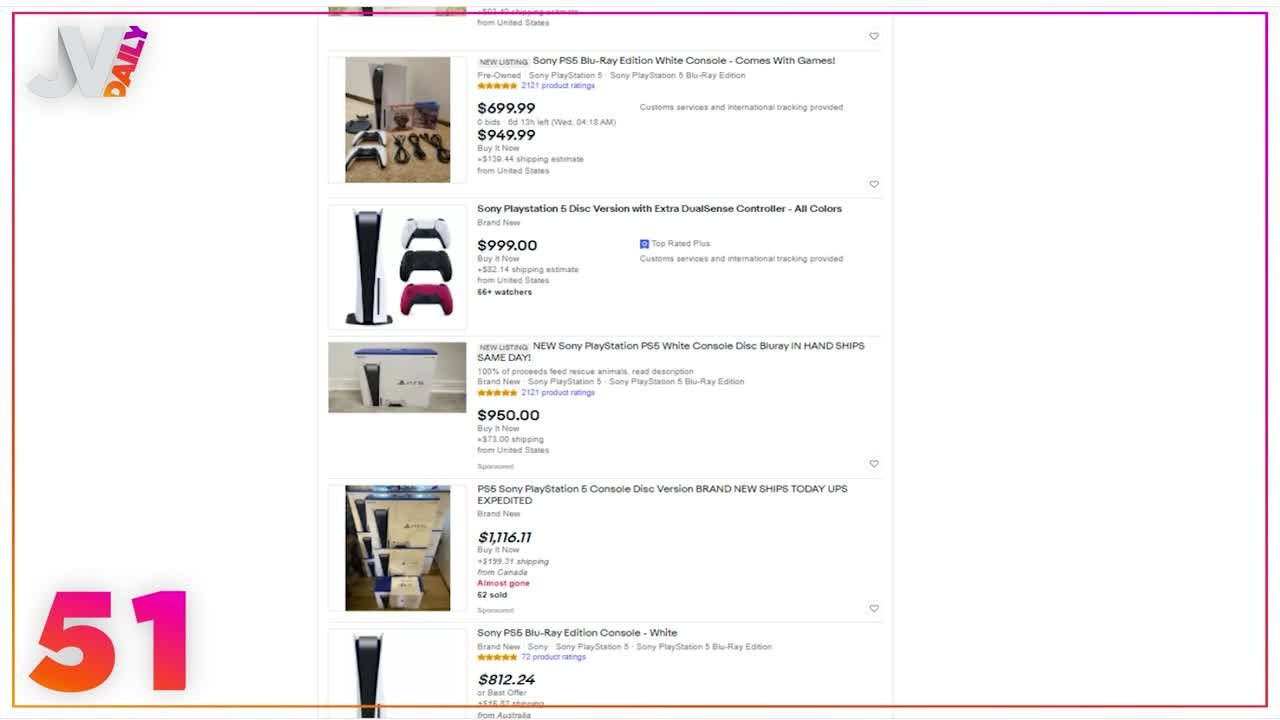Viewport: 1280px width, 720px height.
Task: Click the $1,116.11 price
Action: (x=504, y=537)
